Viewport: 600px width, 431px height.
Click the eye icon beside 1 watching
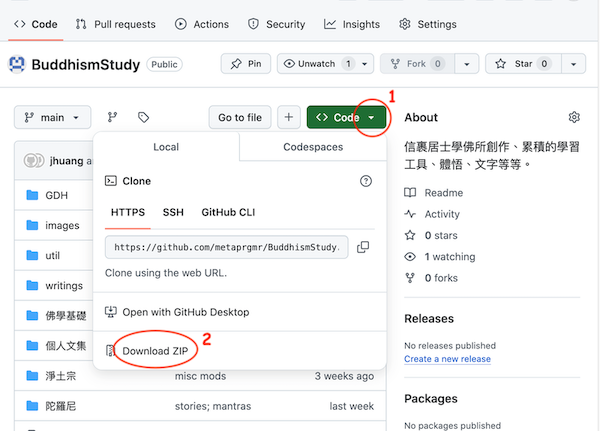[410, 256]
